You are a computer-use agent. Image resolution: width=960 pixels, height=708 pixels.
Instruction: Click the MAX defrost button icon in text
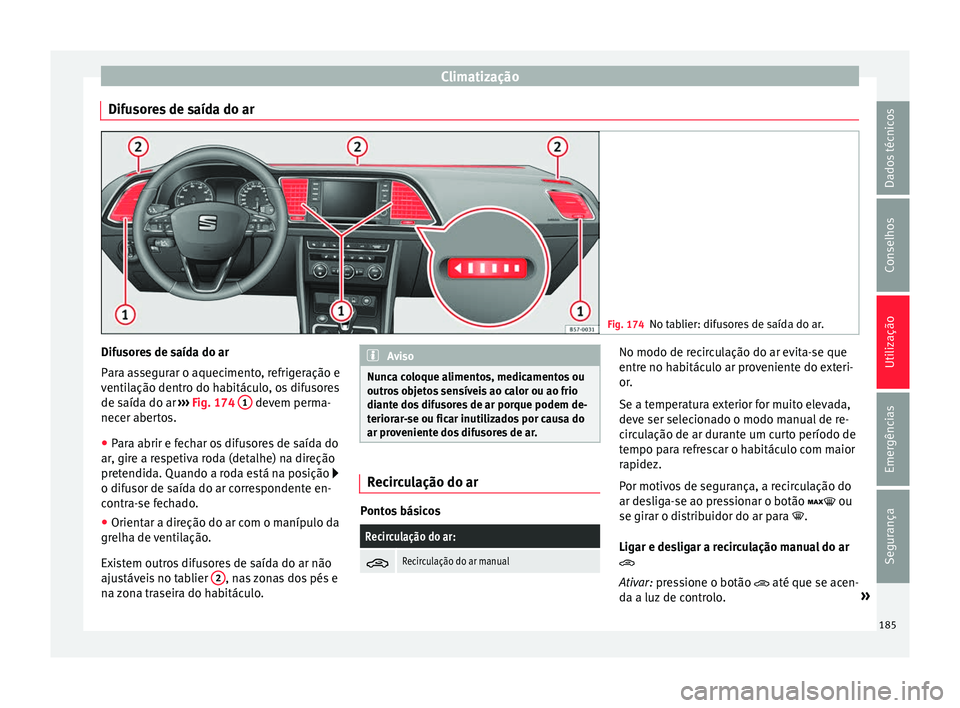click(x=821, y=502)
